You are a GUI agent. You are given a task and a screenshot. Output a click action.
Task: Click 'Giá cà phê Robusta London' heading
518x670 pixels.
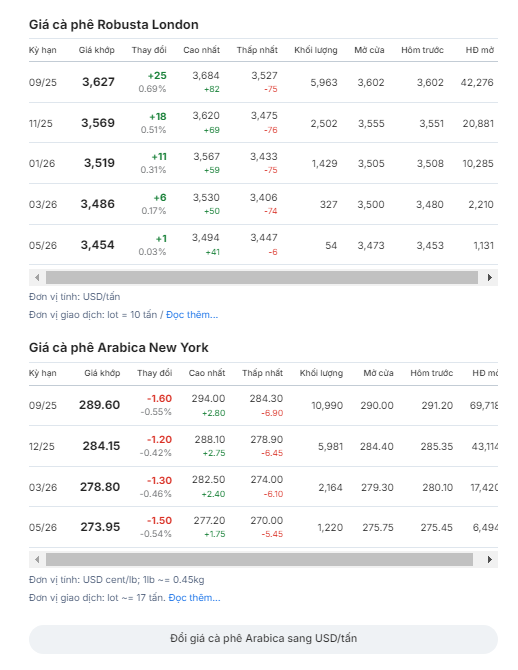tap(114, 25)
